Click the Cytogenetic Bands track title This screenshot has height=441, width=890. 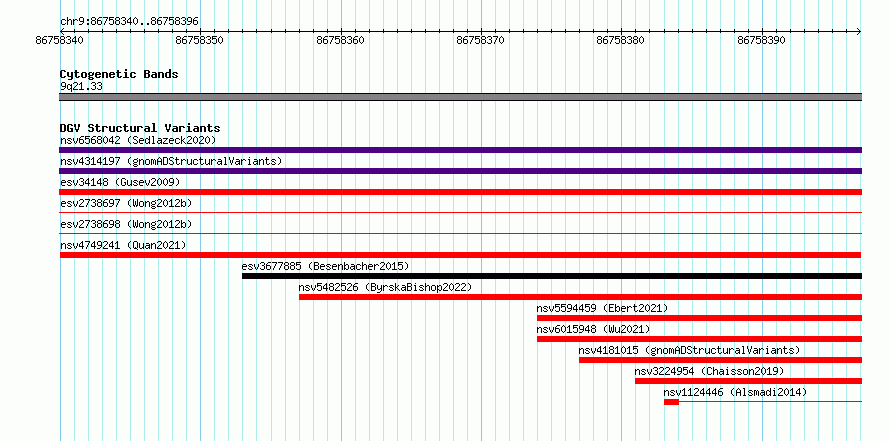click(119, 74)
